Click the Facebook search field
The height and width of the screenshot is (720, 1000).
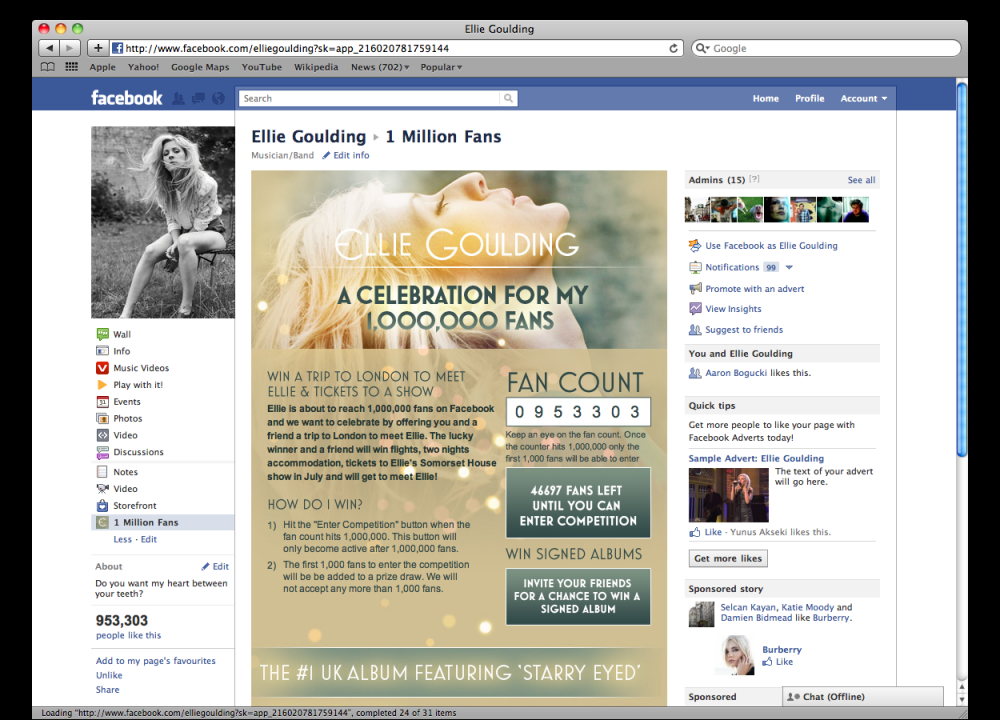coord(369,98)
